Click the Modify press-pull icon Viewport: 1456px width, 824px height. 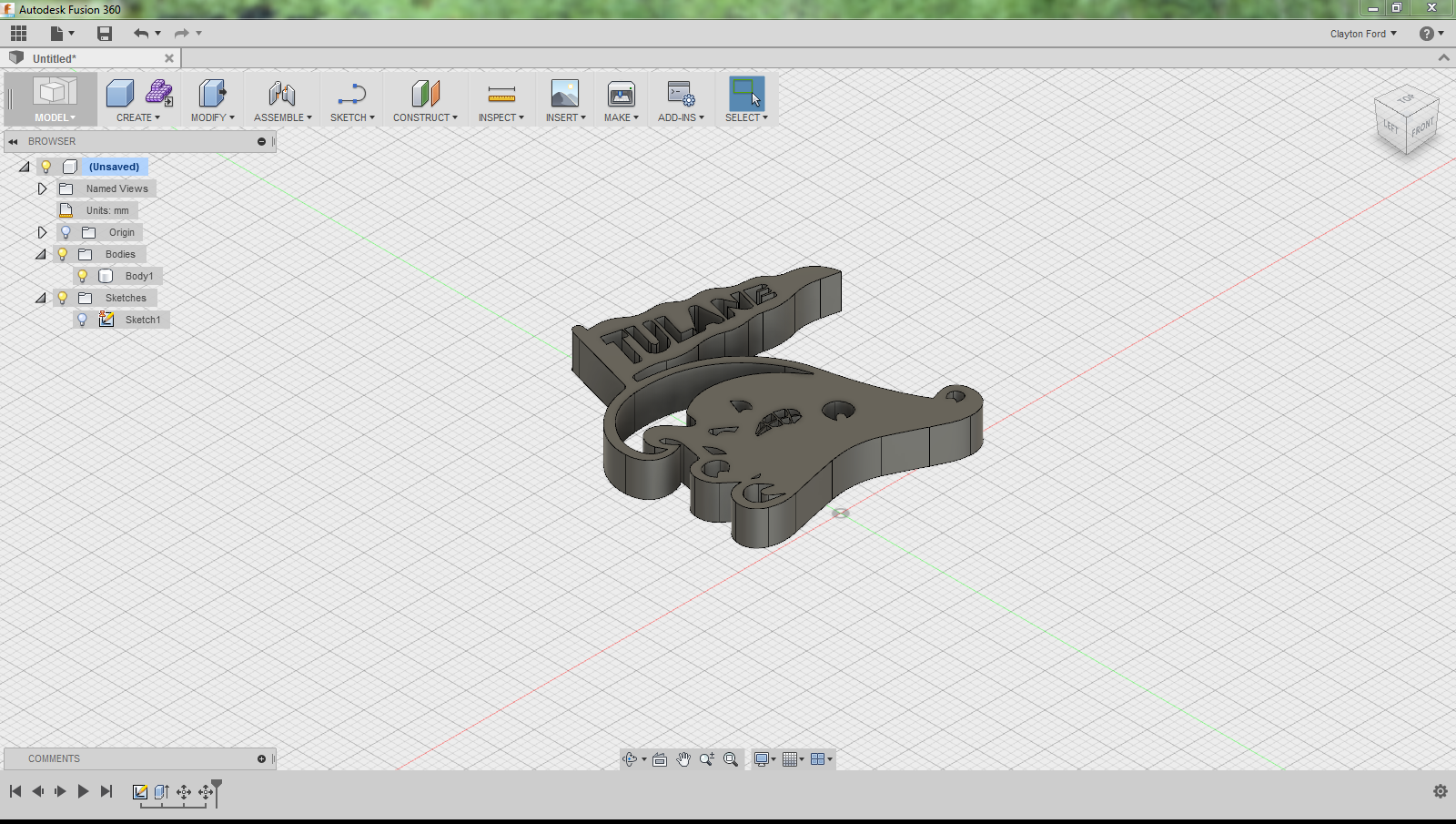[212, 93]
